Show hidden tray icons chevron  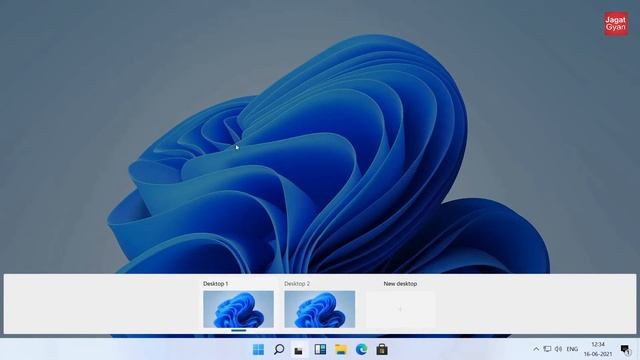[x=536, y=349]
